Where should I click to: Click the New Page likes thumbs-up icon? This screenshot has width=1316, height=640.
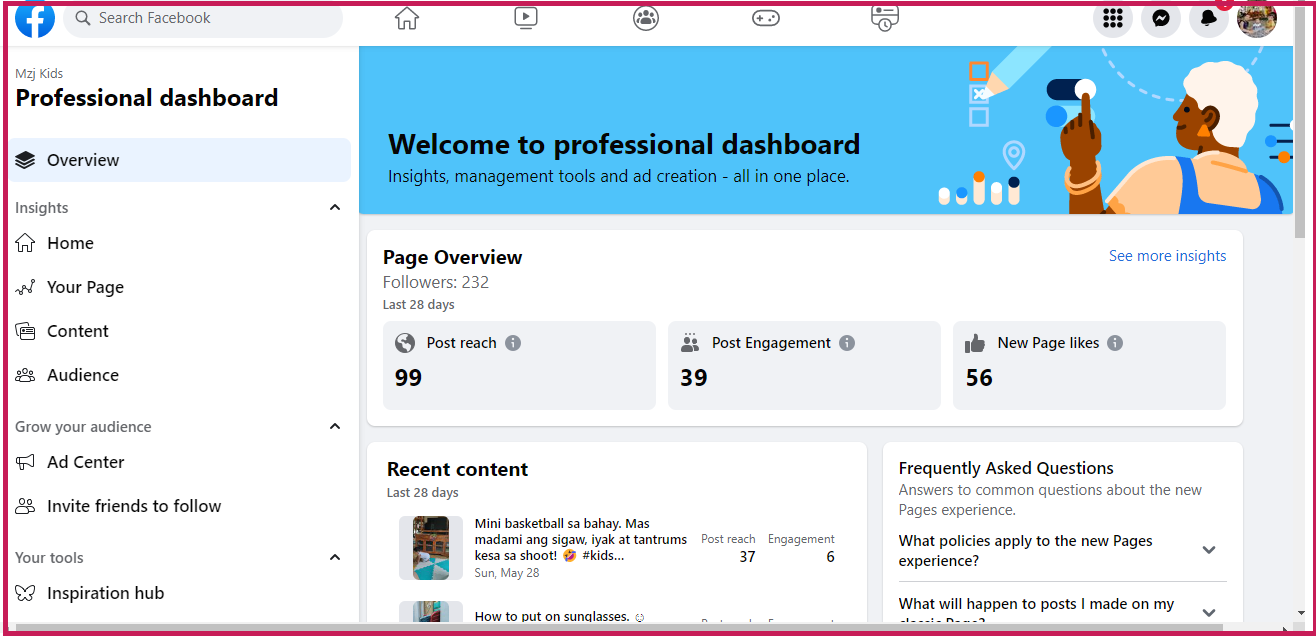(x=975, y=343)
